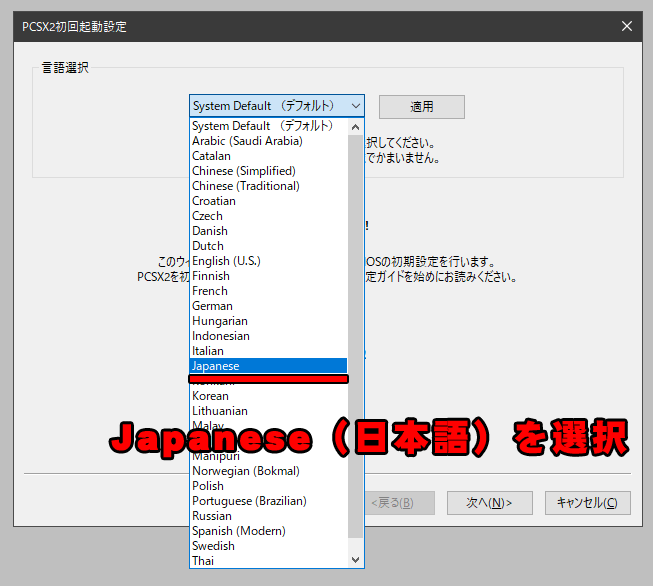The width and height of the screenshot is (653, 586).
Task: Choose Lithuanian from the language list
Action: pyautogui.click(x=269, y=411)
